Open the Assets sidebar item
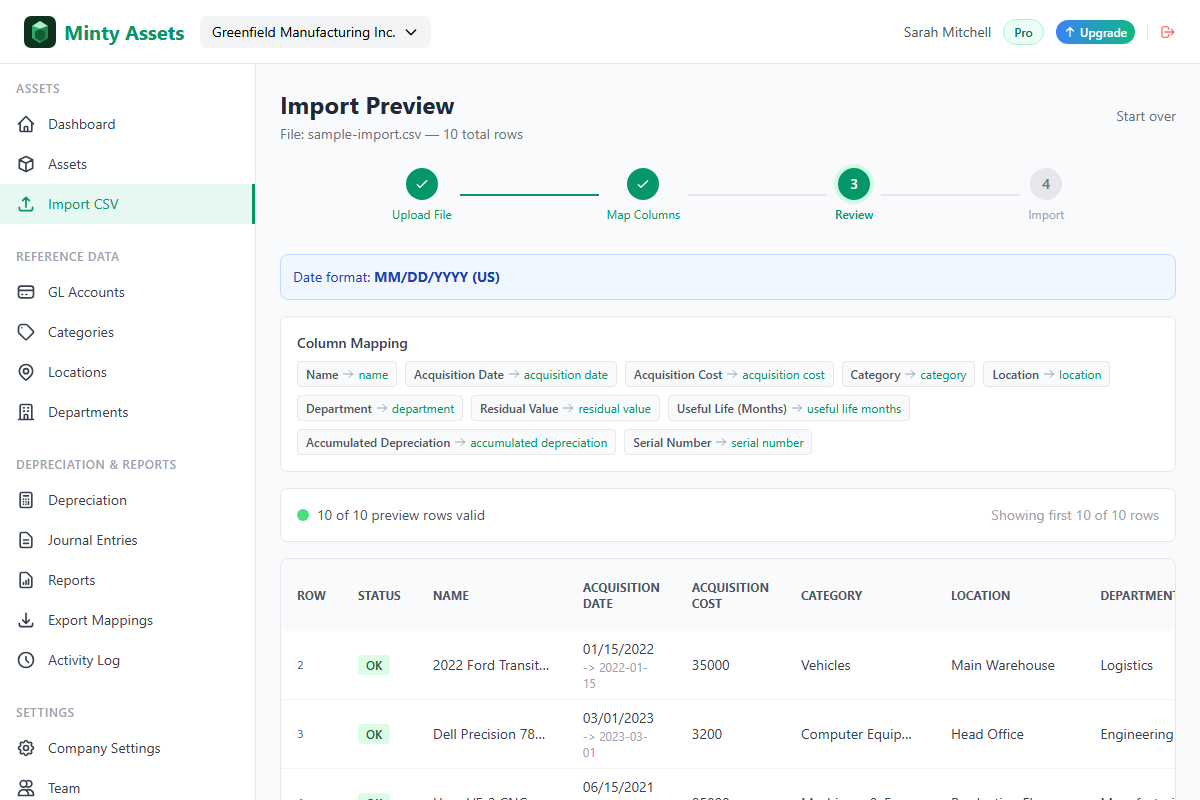The image size is (1200, 800). [127, 164]
